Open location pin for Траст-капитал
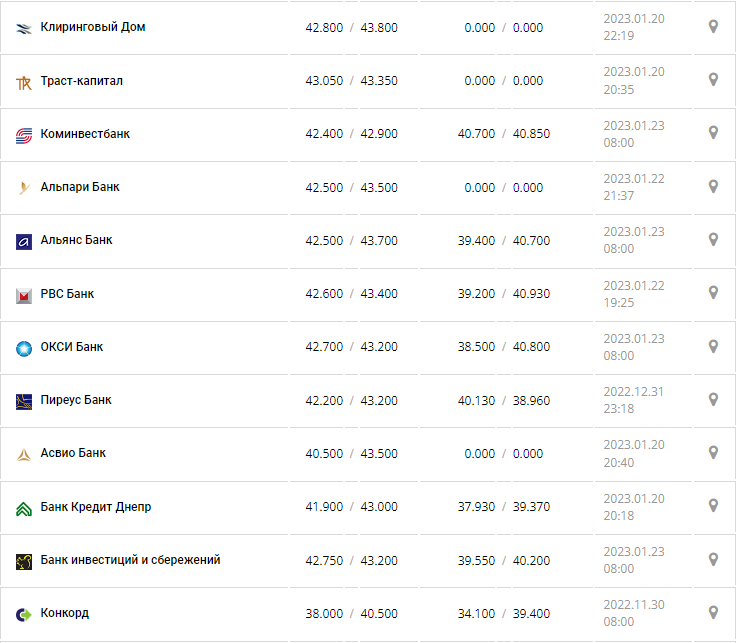Viewport: 737px width, 643px height. 713,80
